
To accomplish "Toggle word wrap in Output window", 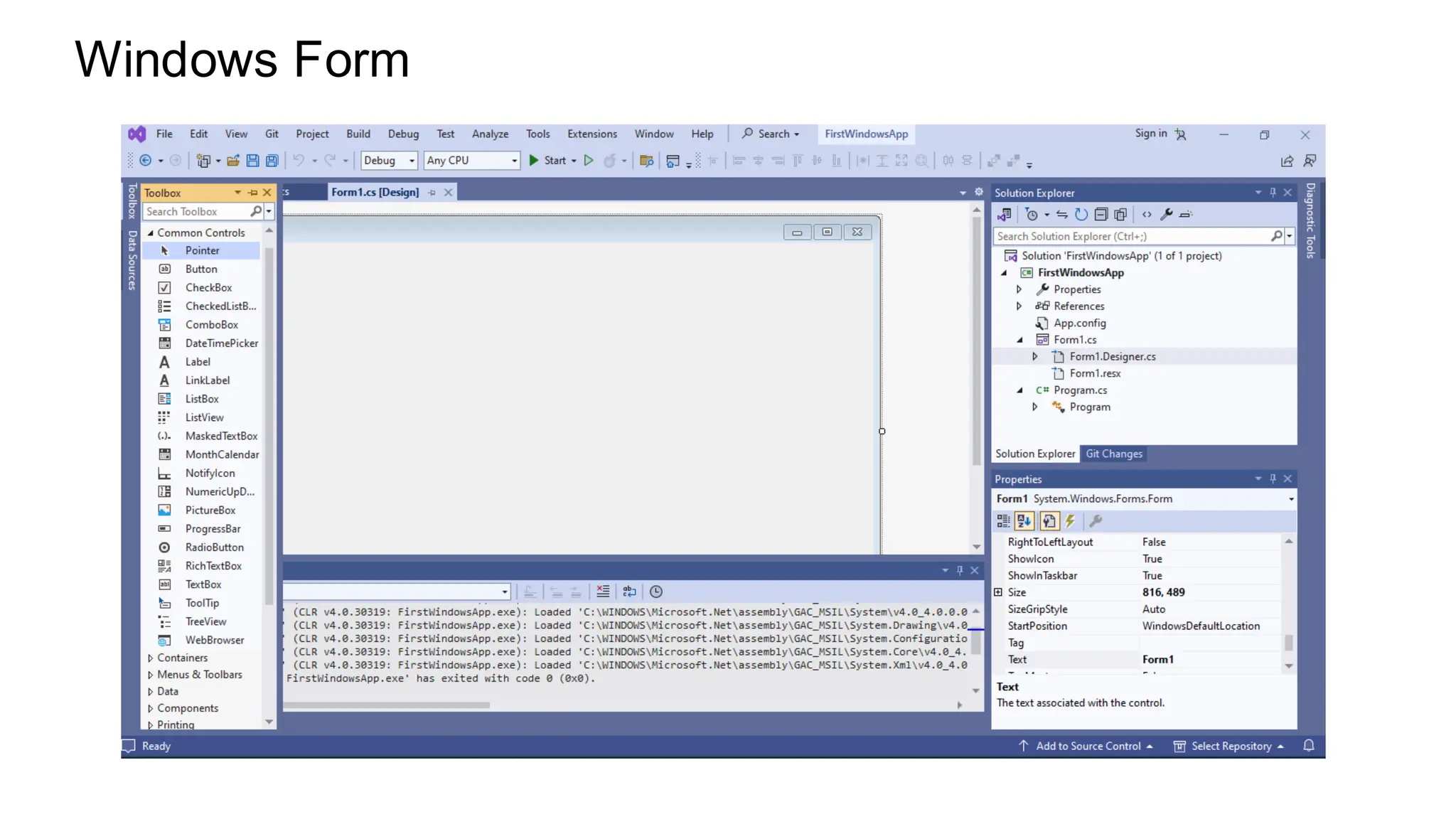I will click(629, 591).
